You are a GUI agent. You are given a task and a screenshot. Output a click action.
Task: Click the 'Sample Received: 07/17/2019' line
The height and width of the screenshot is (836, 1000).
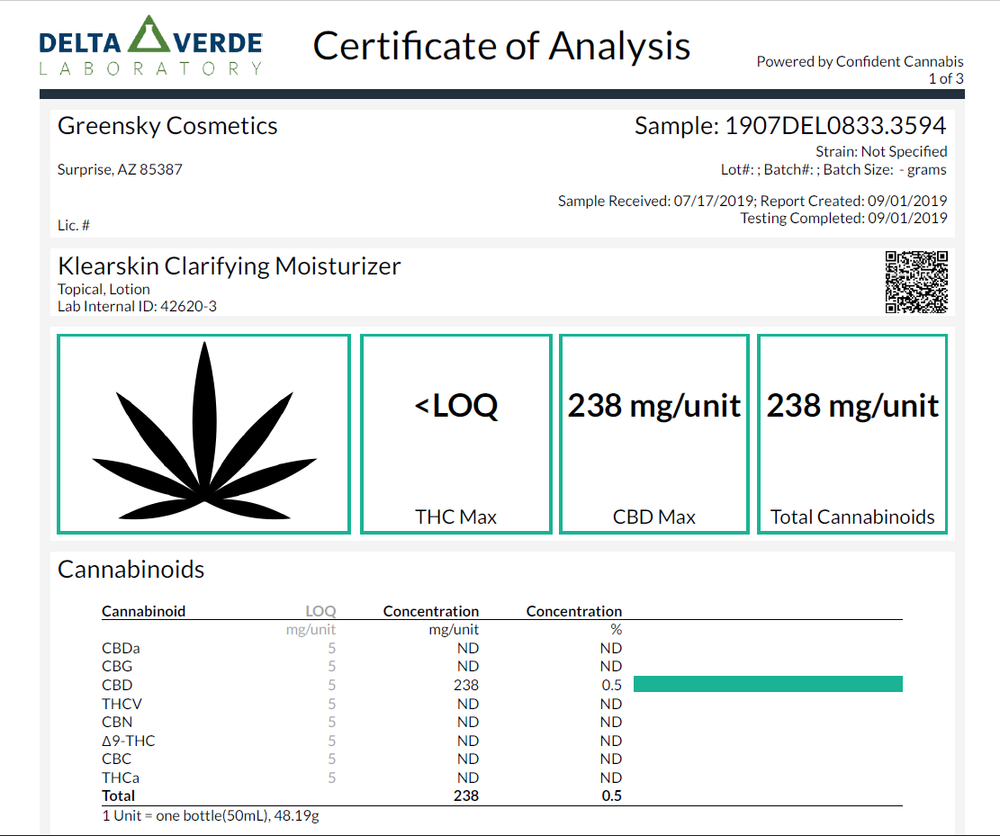(x=753, y=201)
